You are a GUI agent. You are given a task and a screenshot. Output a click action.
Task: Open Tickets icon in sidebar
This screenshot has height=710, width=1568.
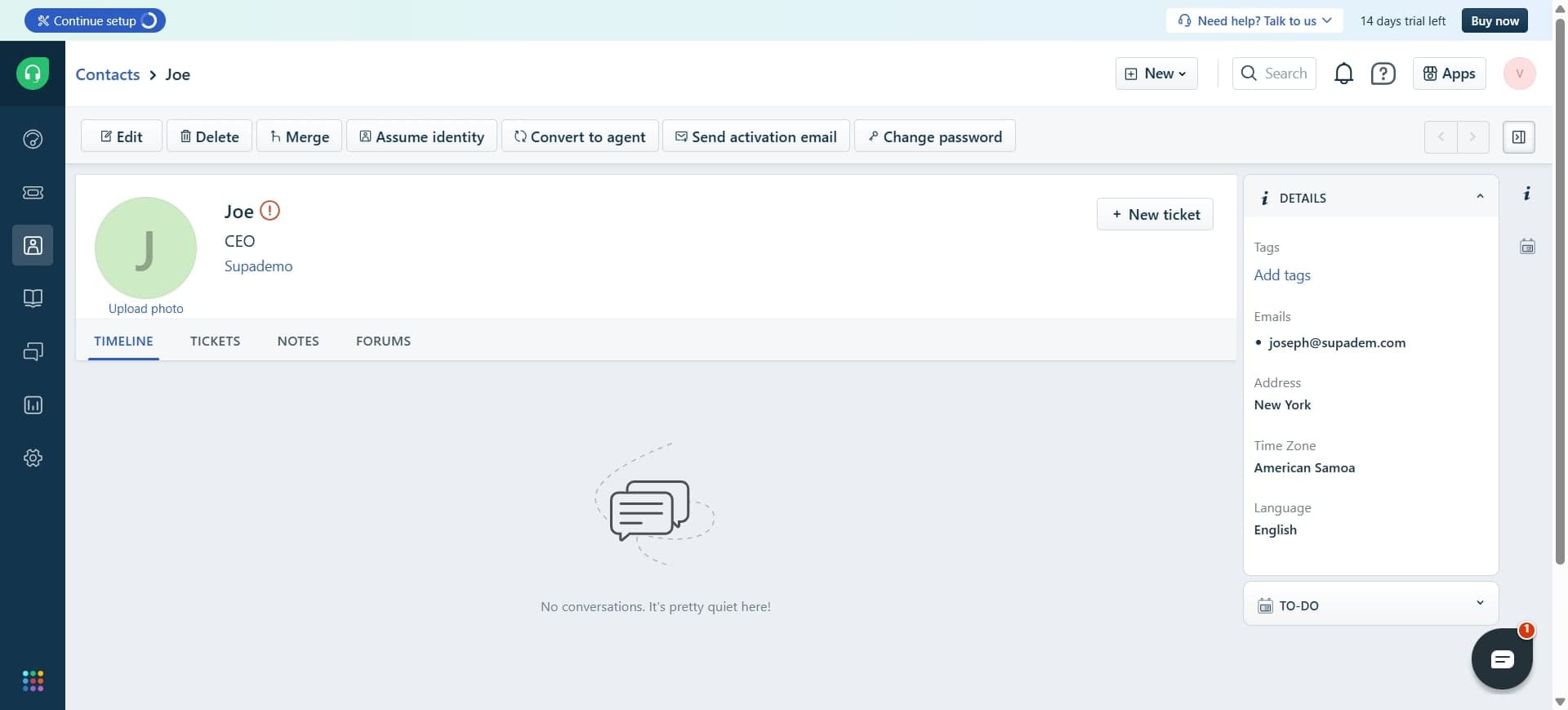pos(33,192)
